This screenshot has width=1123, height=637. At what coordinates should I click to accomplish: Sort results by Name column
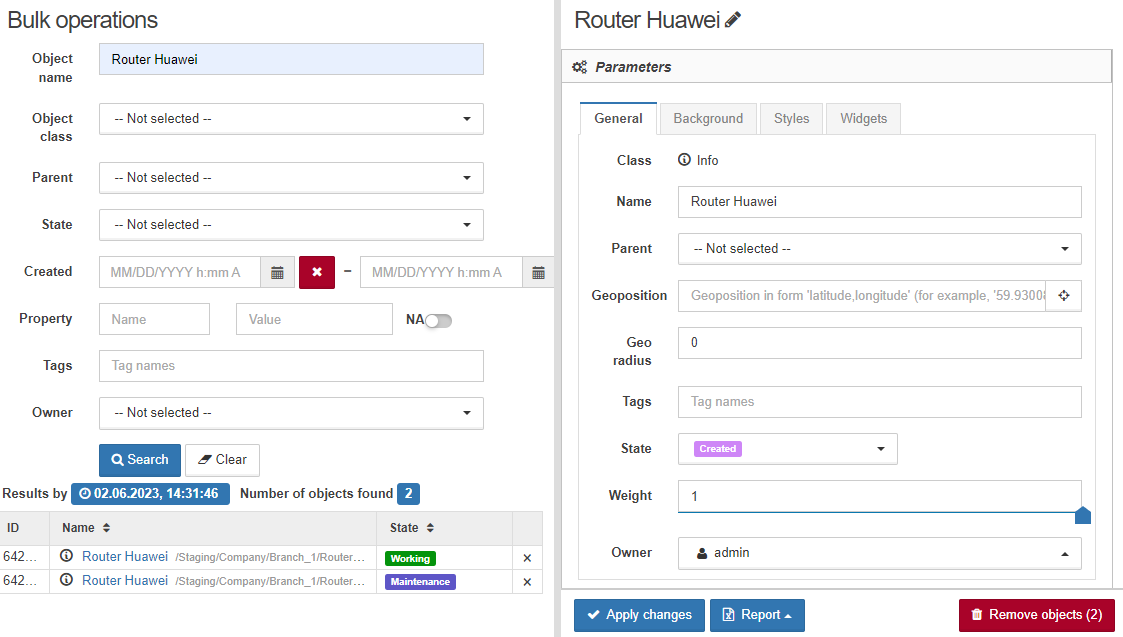[86, 528]
